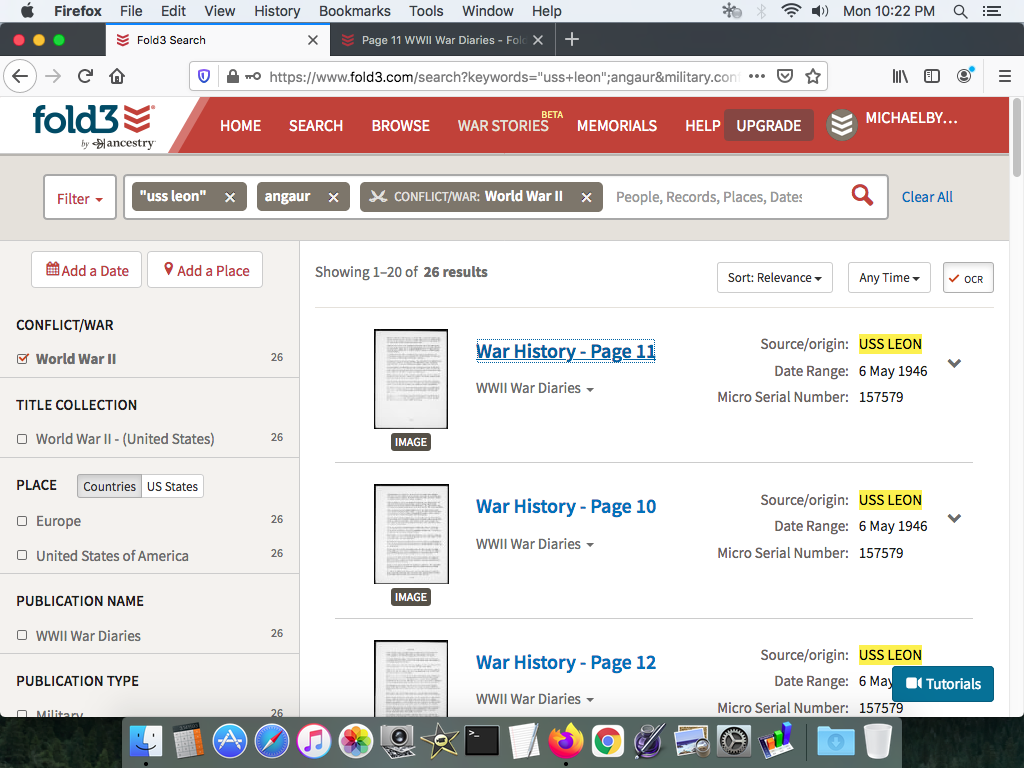Image resolution: width=1024 pixels, height=768 pixels.
Task: Click the red search magnifier icon
Action: tap(862, 196)
